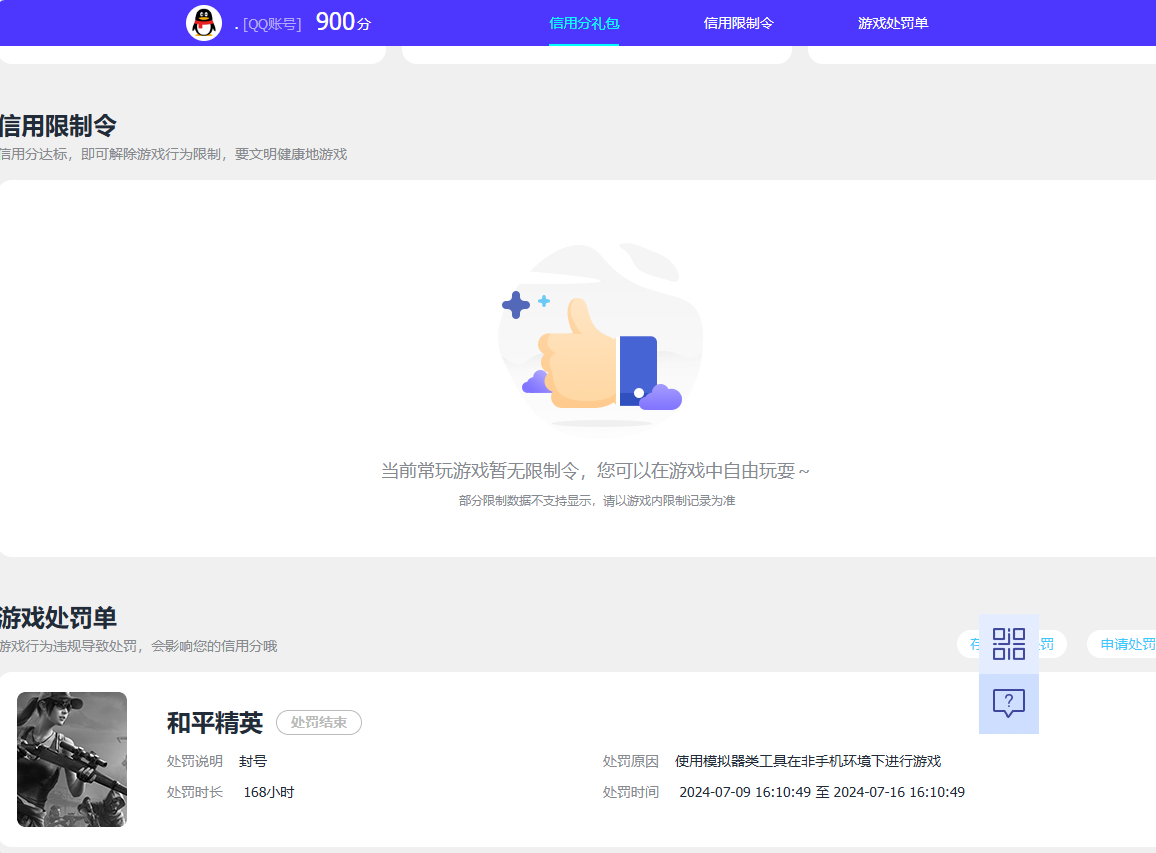Click the QQ penguin avatar icon
The image size is (1156, 853).
coord(203,23)
